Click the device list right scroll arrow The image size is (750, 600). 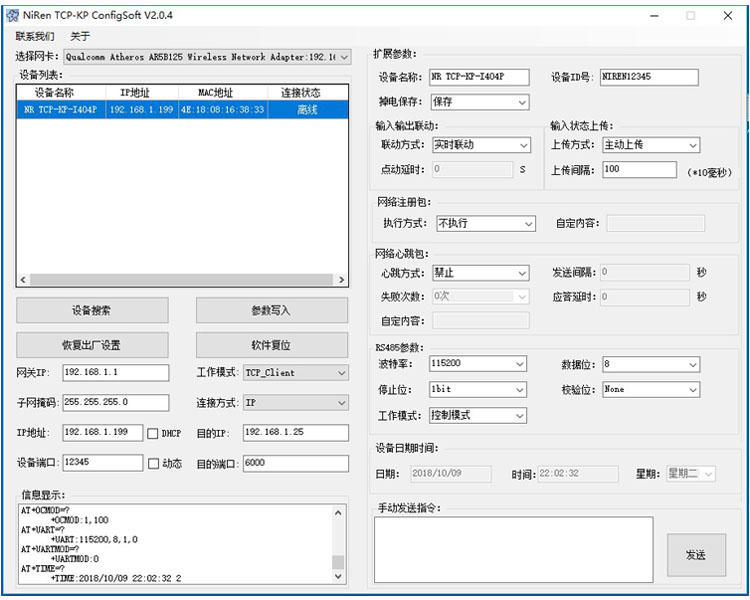click(341, 279)
